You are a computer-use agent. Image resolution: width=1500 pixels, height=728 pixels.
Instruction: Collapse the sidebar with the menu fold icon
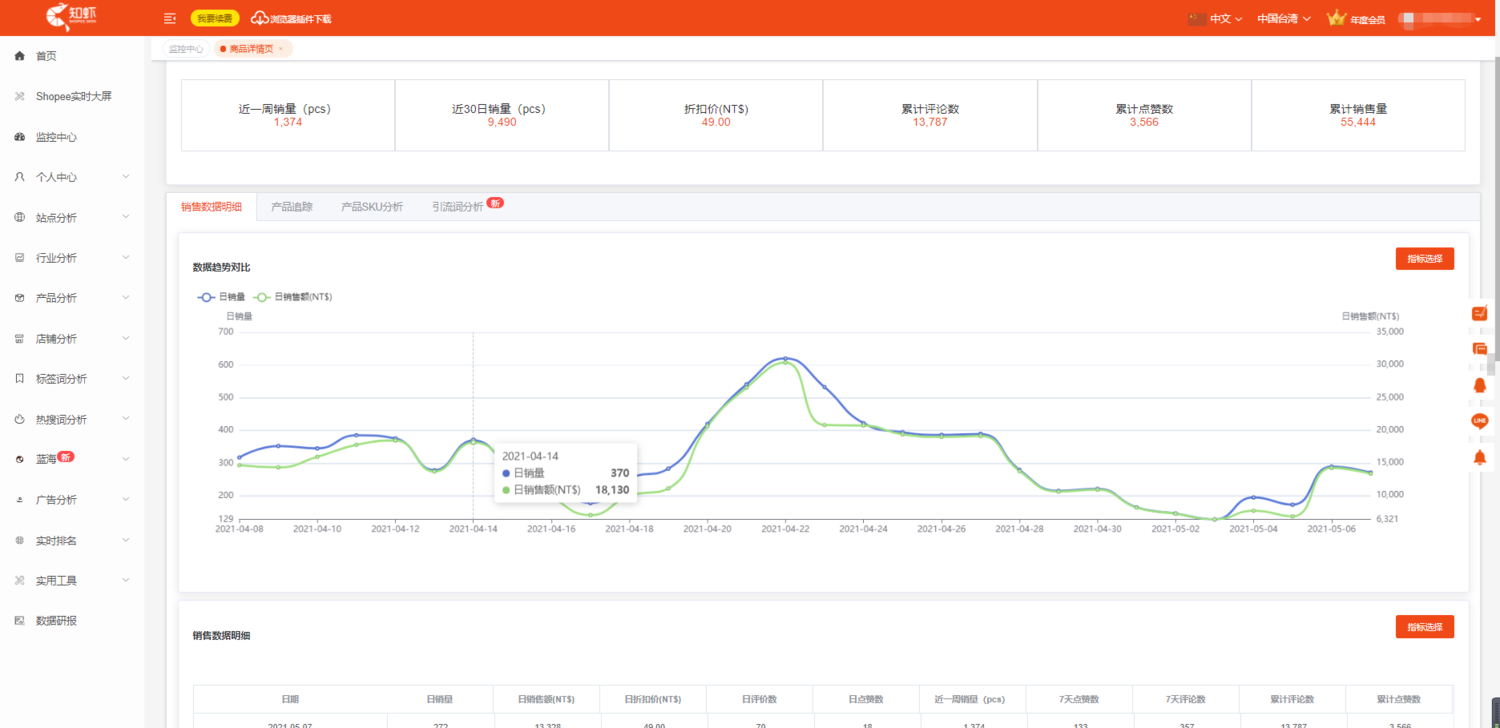coord(170,18)
